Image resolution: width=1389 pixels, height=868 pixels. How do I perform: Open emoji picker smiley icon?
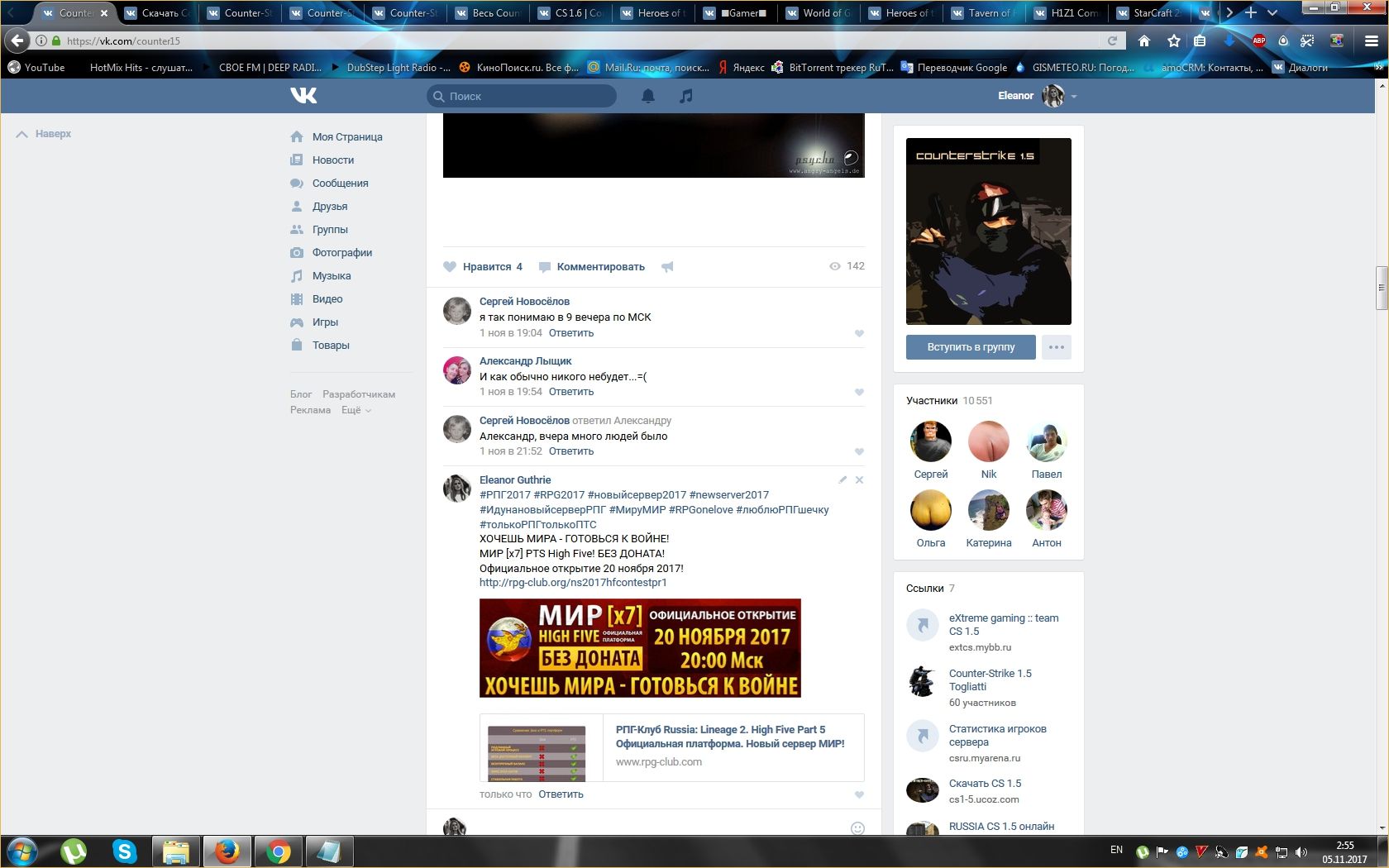[x=857, y=827]
